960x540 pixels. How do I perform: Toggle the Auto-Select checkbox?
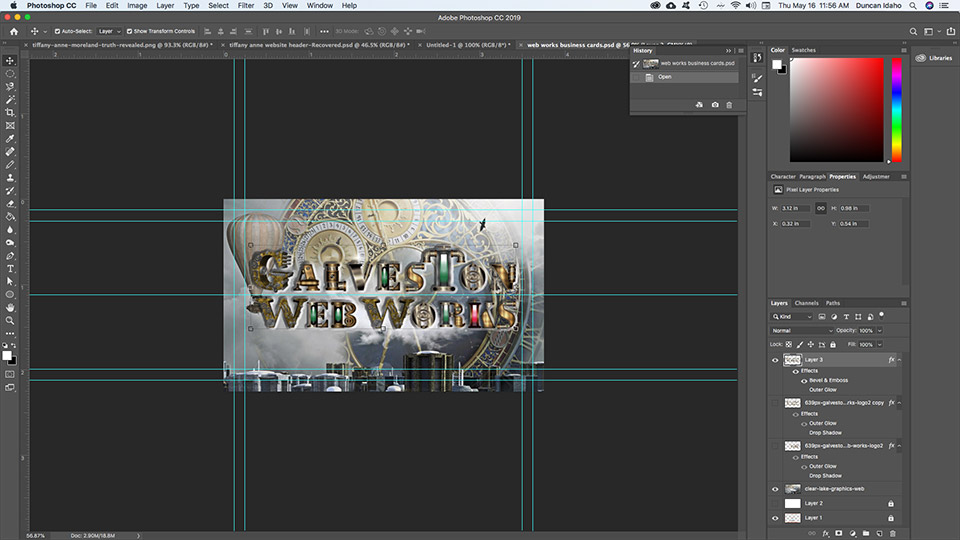point(57,31)
